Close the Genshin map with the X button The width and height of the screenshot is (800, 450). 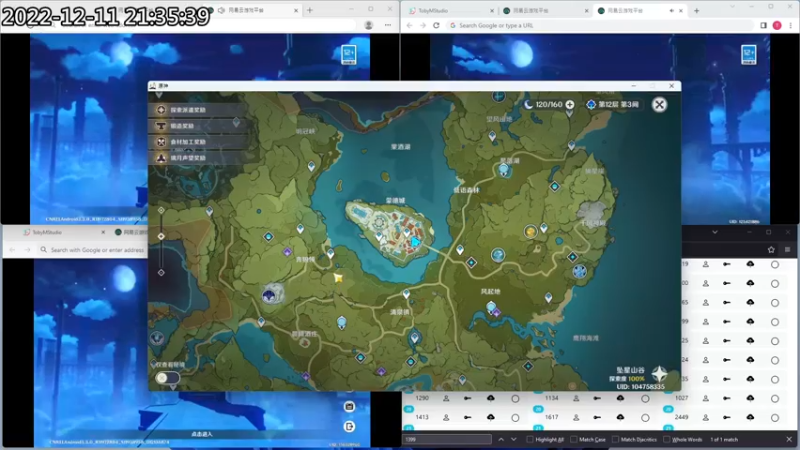click(659, 105)
